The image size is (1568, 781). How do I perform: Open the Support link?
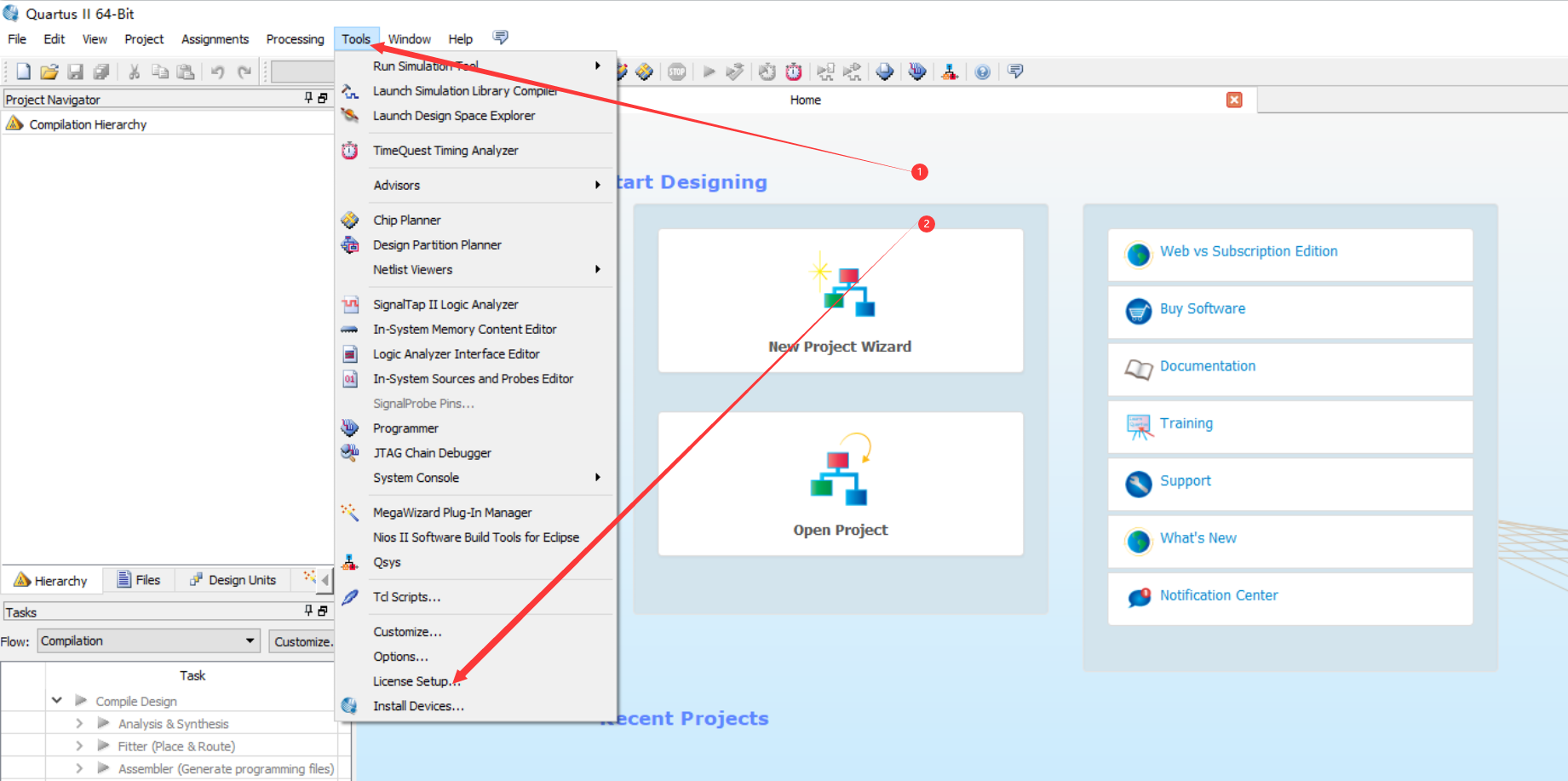coord(1186,480)
